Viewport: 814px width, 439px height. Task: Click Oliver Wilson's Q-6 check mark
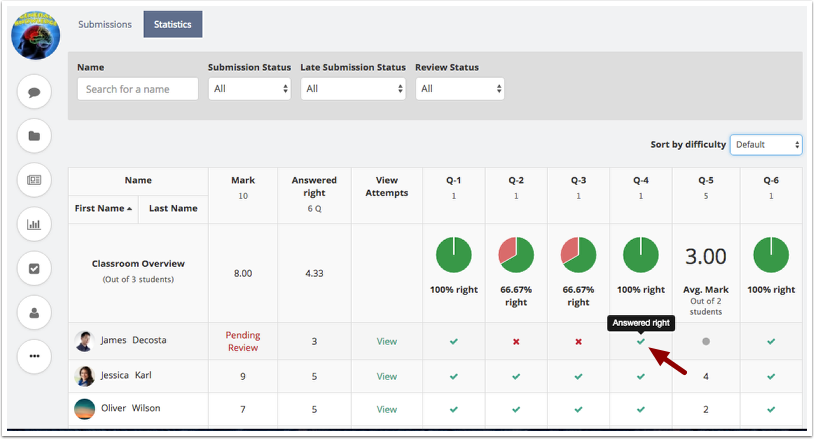tap(771, 409)
